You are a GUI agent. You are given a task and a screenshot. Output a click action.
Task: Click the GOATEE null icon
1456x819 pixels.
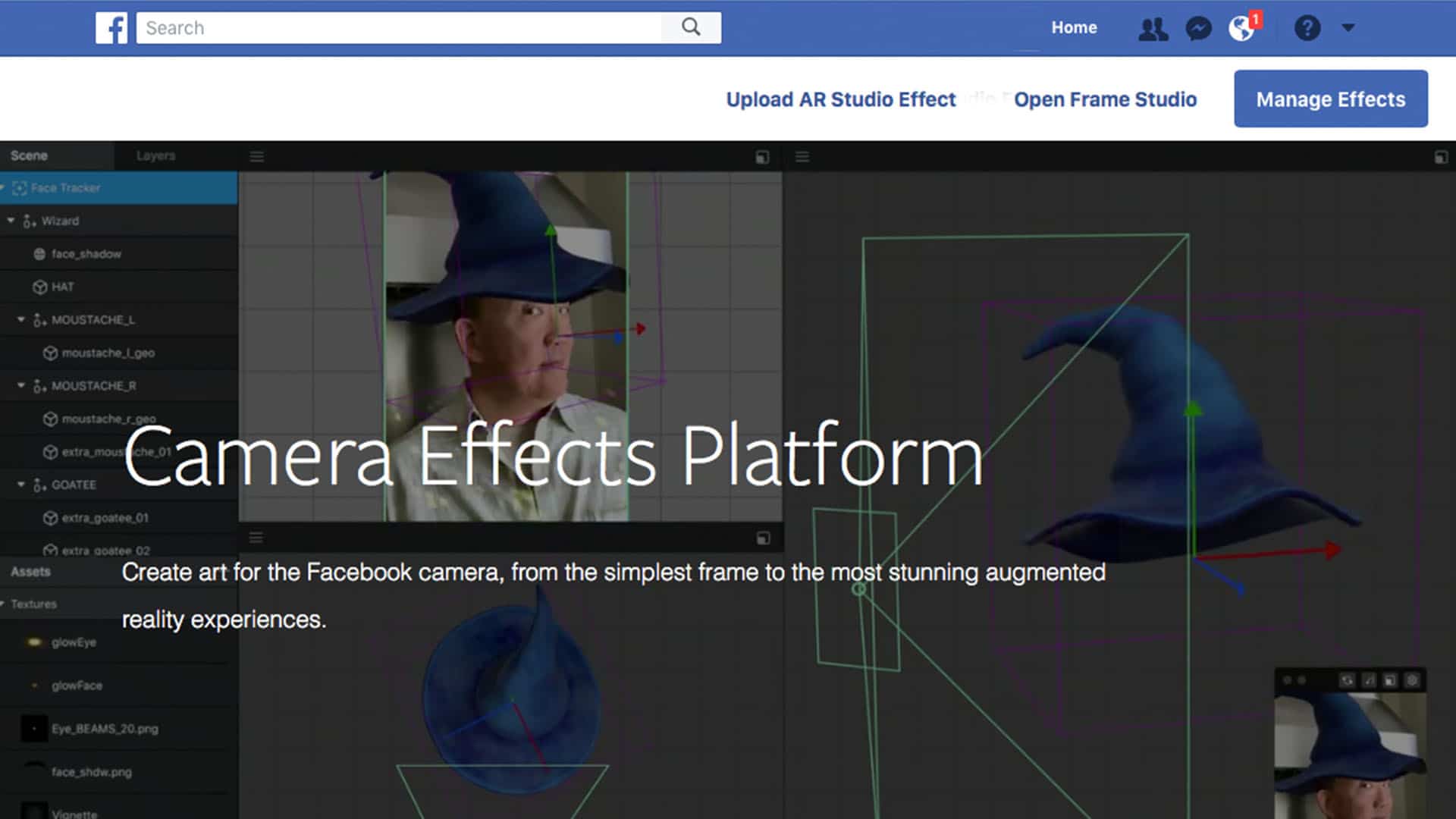(x=39, y=485)
